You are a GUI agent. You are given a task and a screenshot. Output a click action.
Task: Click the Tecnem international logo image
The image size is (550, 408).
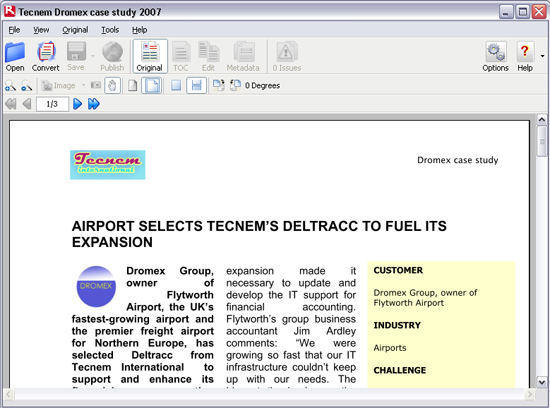coord(108,165)
